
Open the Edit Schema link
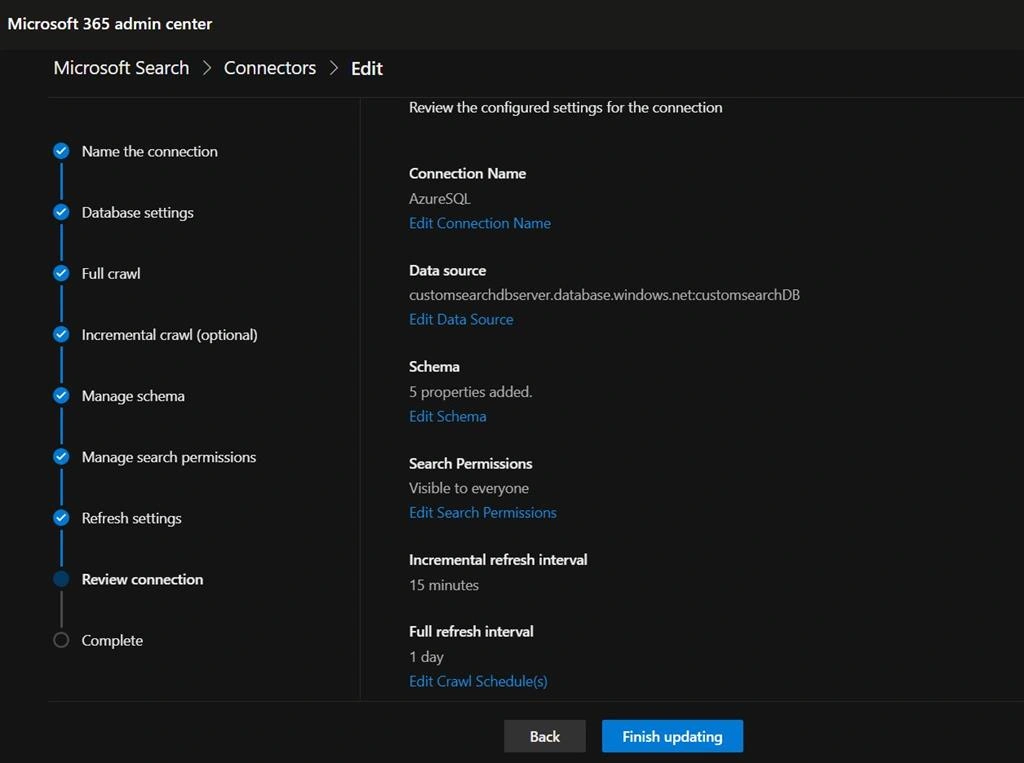448,416
